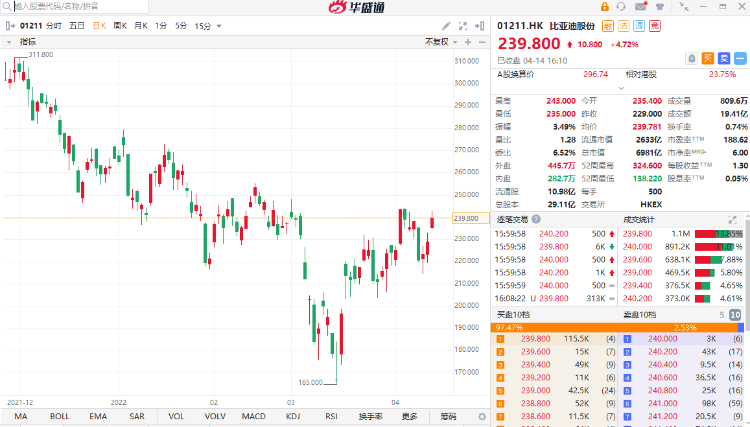Click the 16:08:22 trade row

pos(555,298)
